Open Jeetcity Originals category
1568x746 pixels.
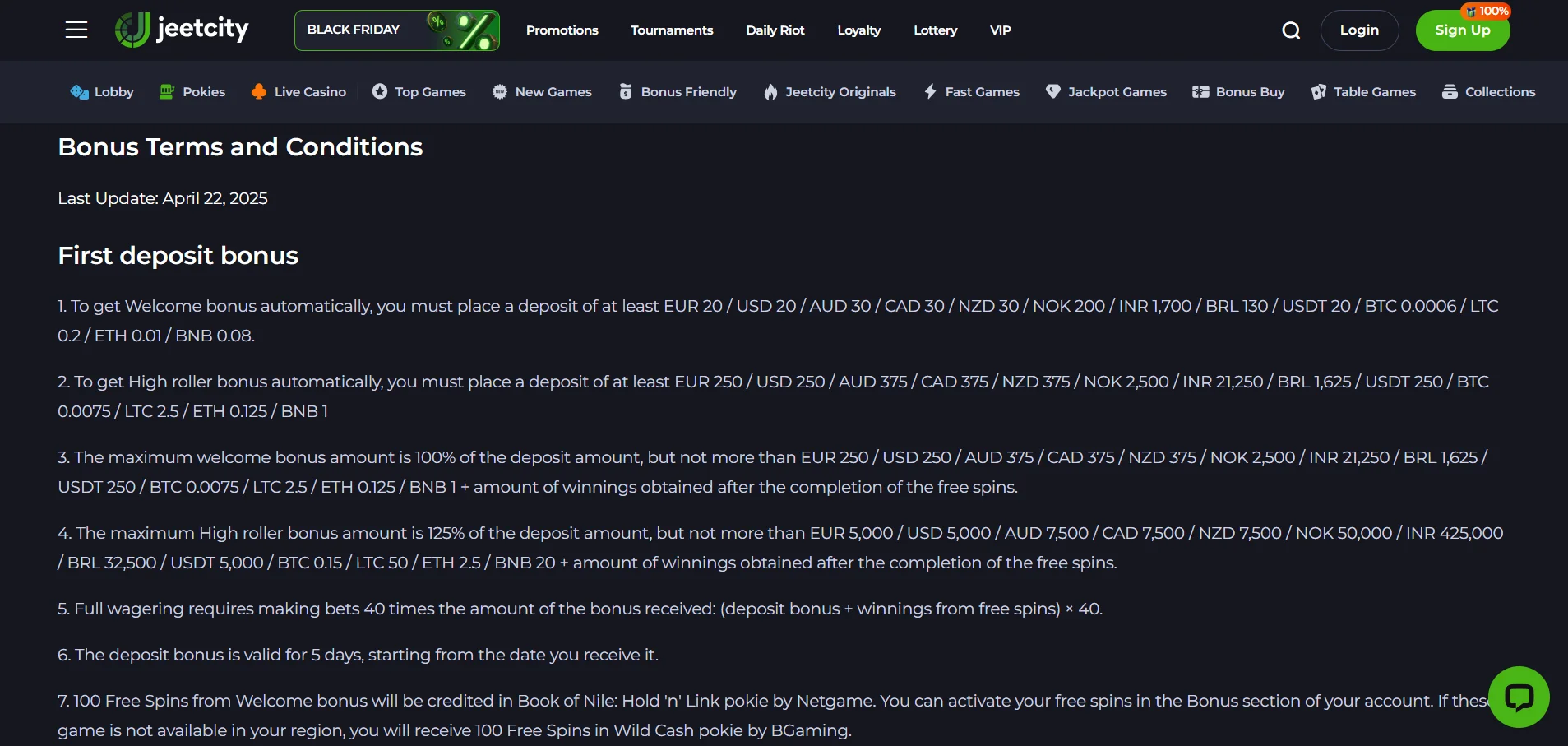830,92
